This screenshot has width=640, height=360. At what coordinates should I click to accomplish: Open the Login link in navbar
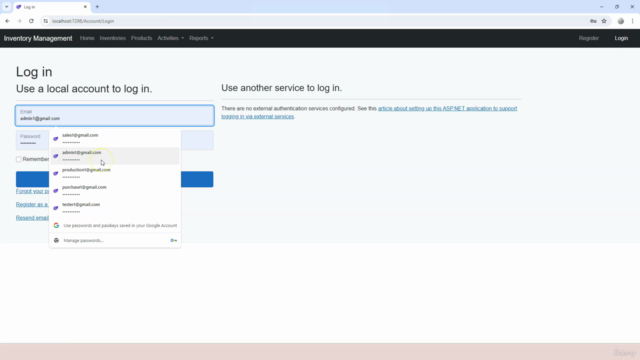click(x=621, y=38)
